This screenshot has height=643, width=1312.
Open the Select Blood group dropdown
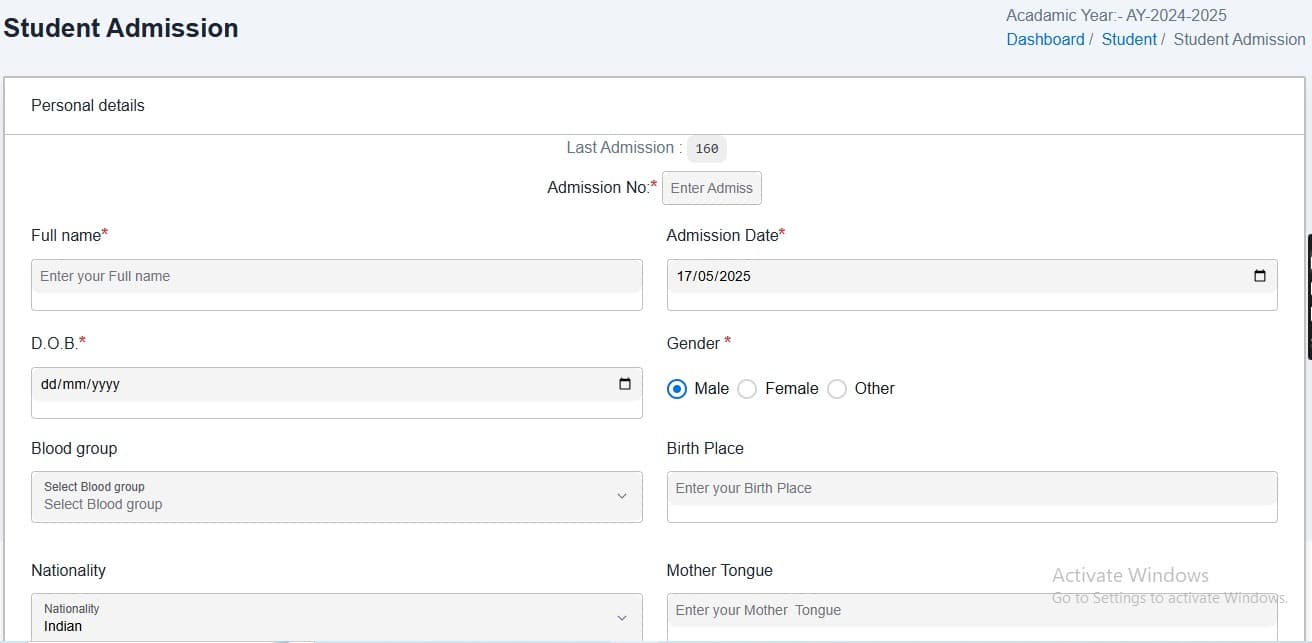click(x=336, y=497)
